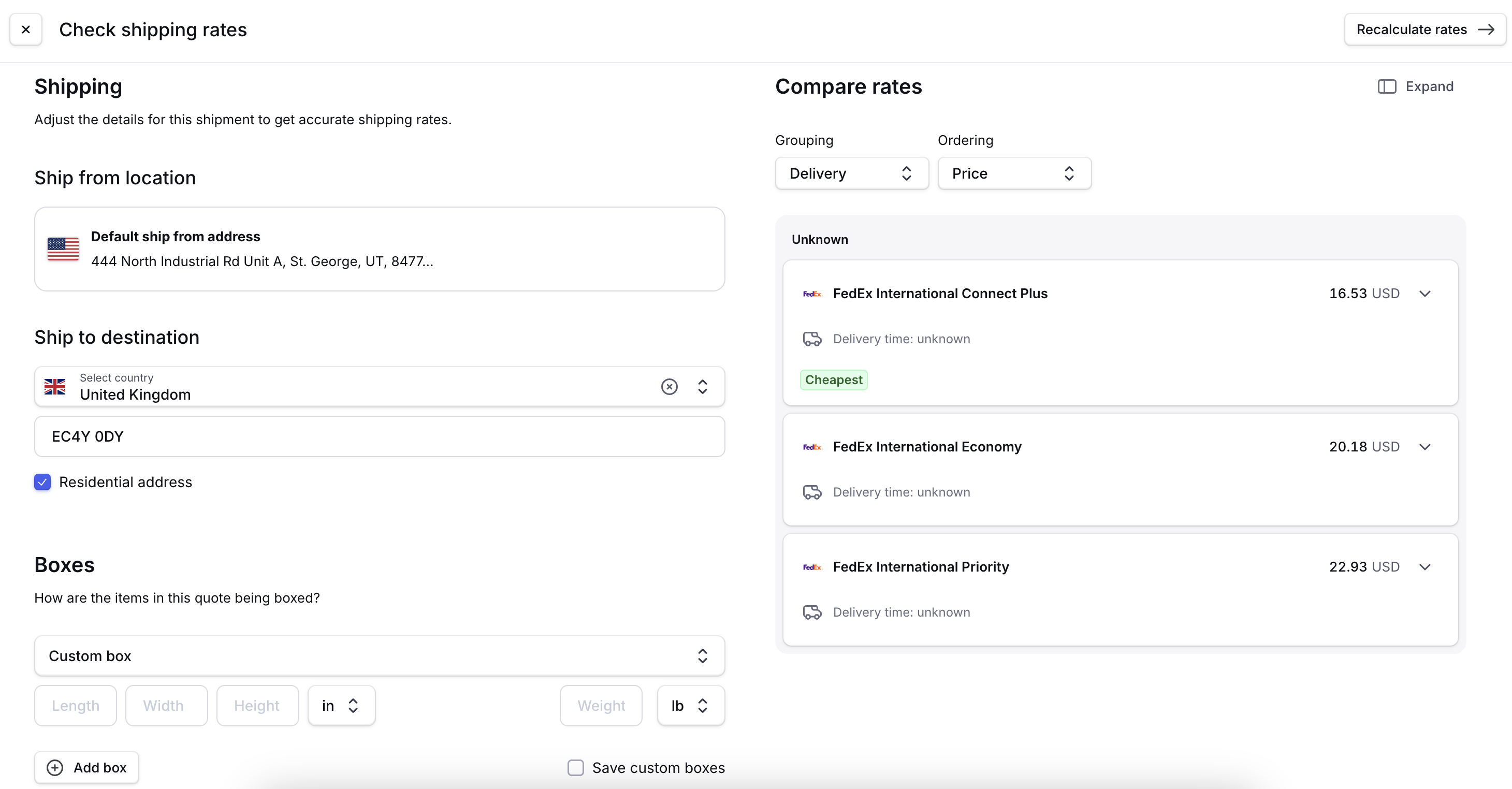
Task: Click the delivery truck icon for Priority
Action: coord(812,611)
